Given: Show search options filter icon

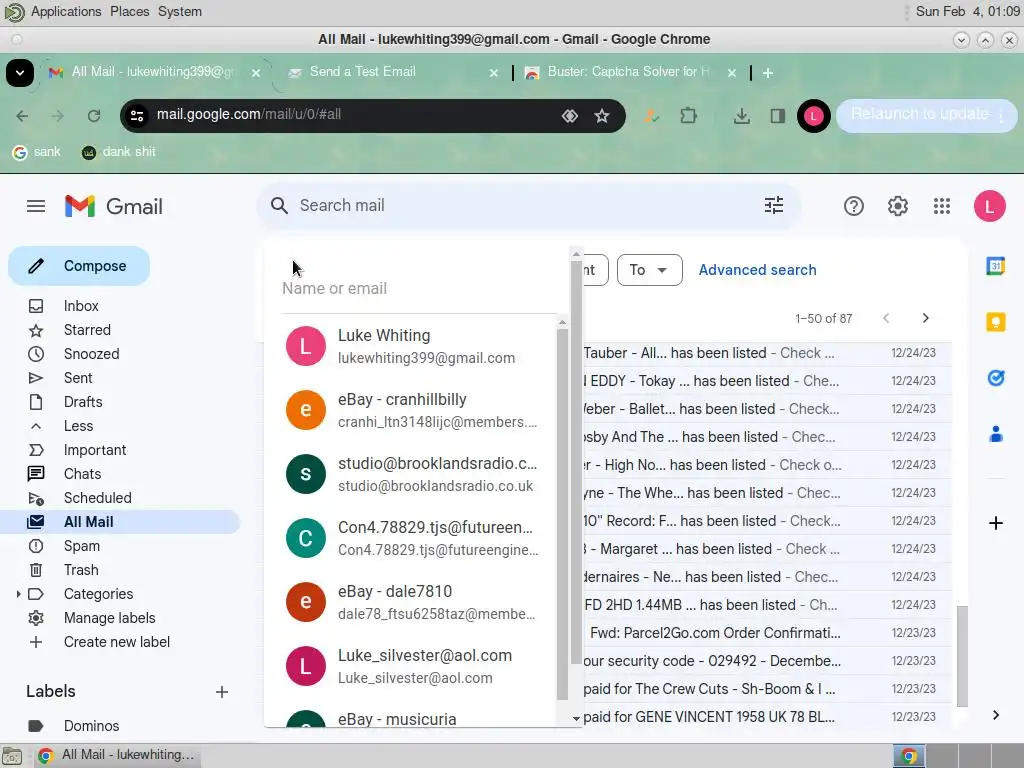Looking at the screenshot, I should [x=774, y=206].
